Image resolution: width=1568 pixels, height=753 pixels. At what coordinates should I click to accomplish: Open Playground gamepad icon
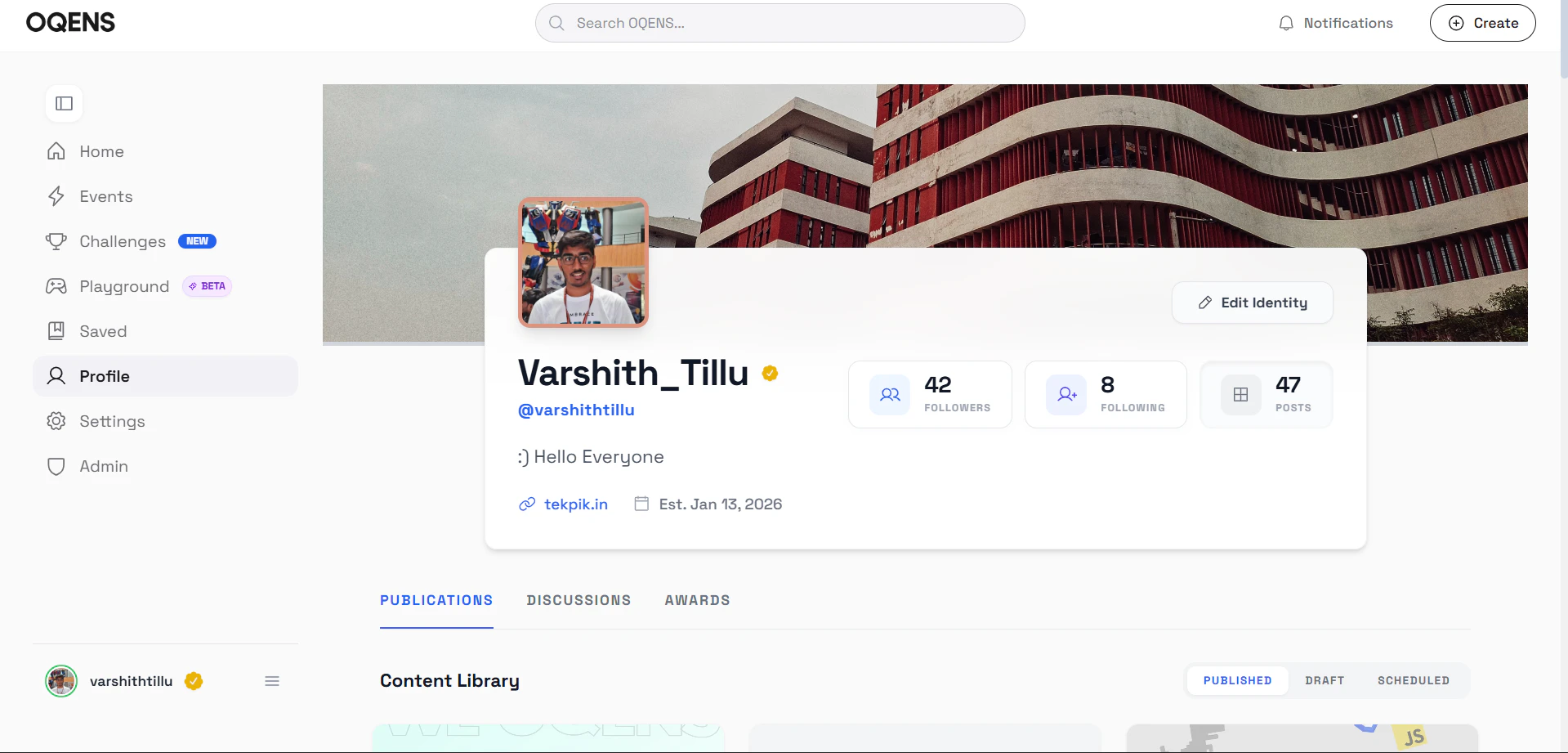point(56,286)
